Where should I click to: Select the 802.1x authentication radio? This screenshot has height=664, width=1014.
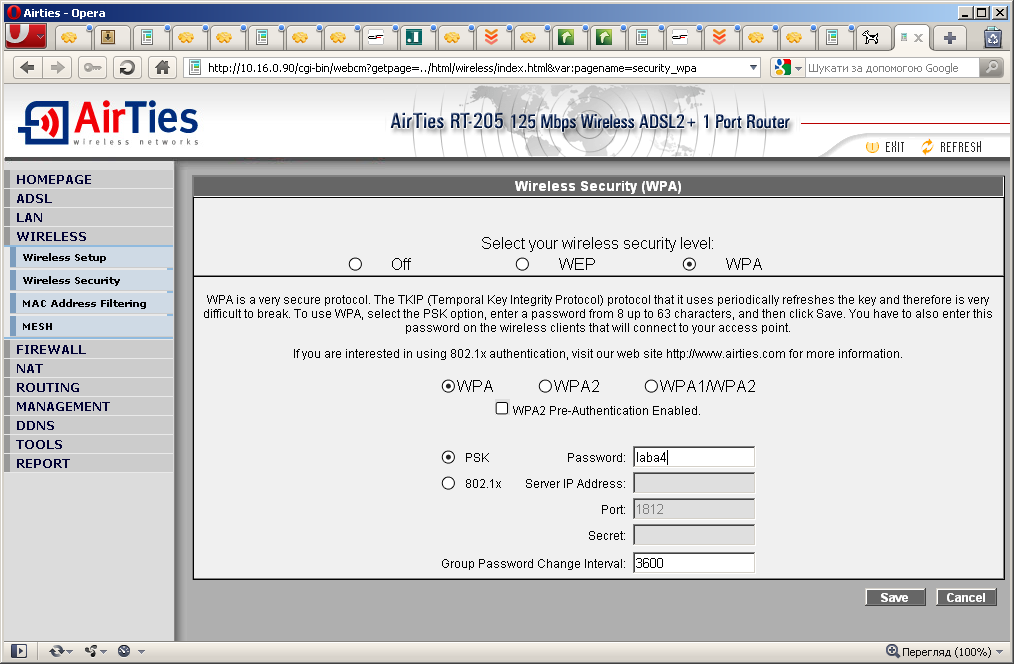coord(448,483)
